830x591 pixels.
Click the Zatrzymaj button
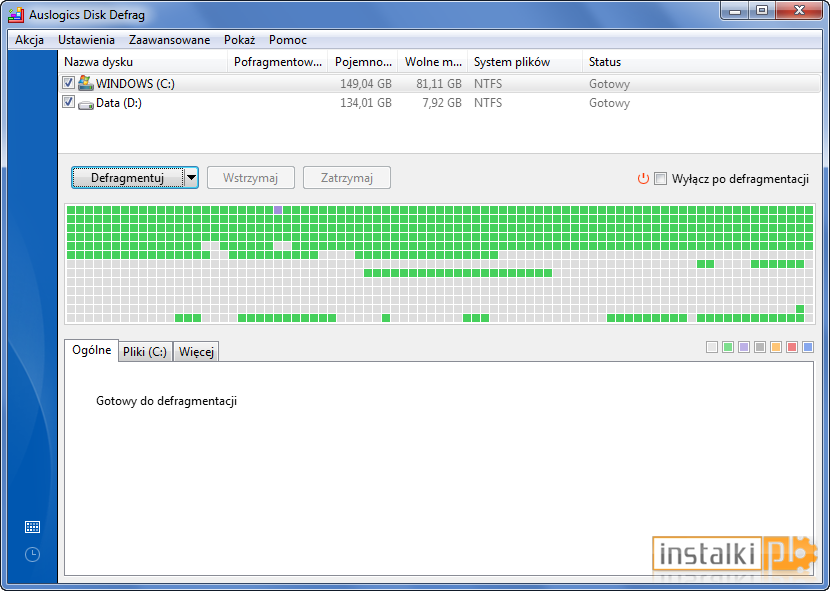click(x=347, y=178)
